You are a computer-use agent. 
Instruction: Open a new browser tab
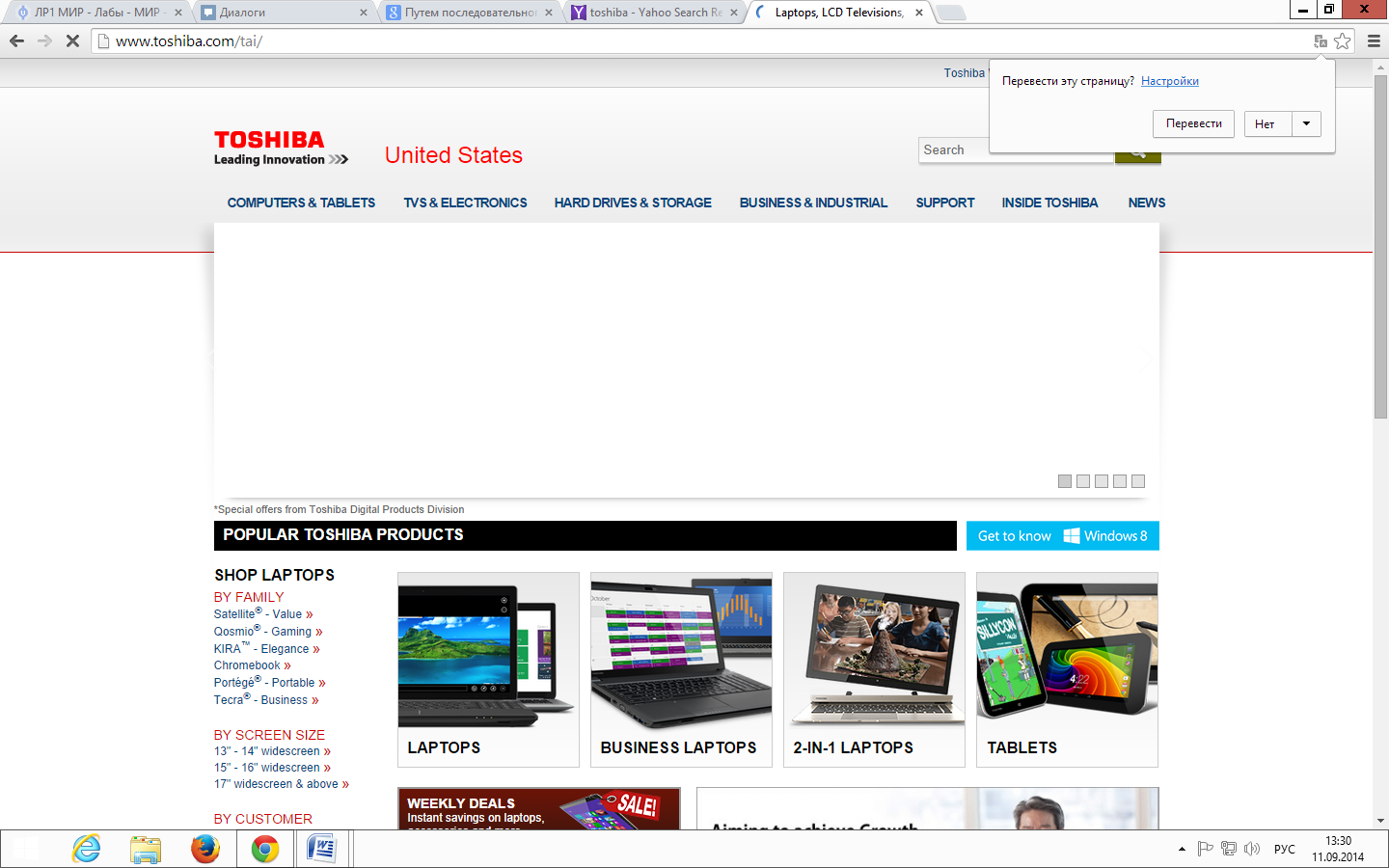tap(951, 13)
